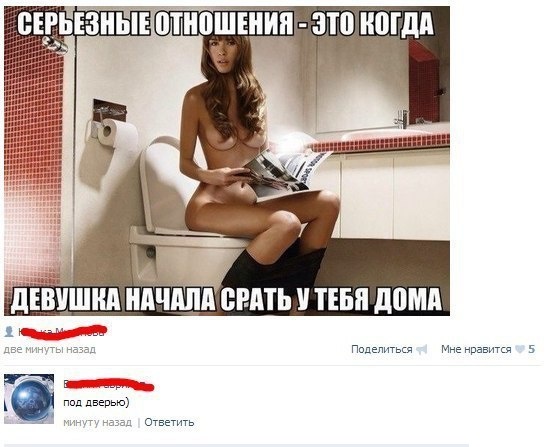Click the Мне нравится label

pos(476,349)
